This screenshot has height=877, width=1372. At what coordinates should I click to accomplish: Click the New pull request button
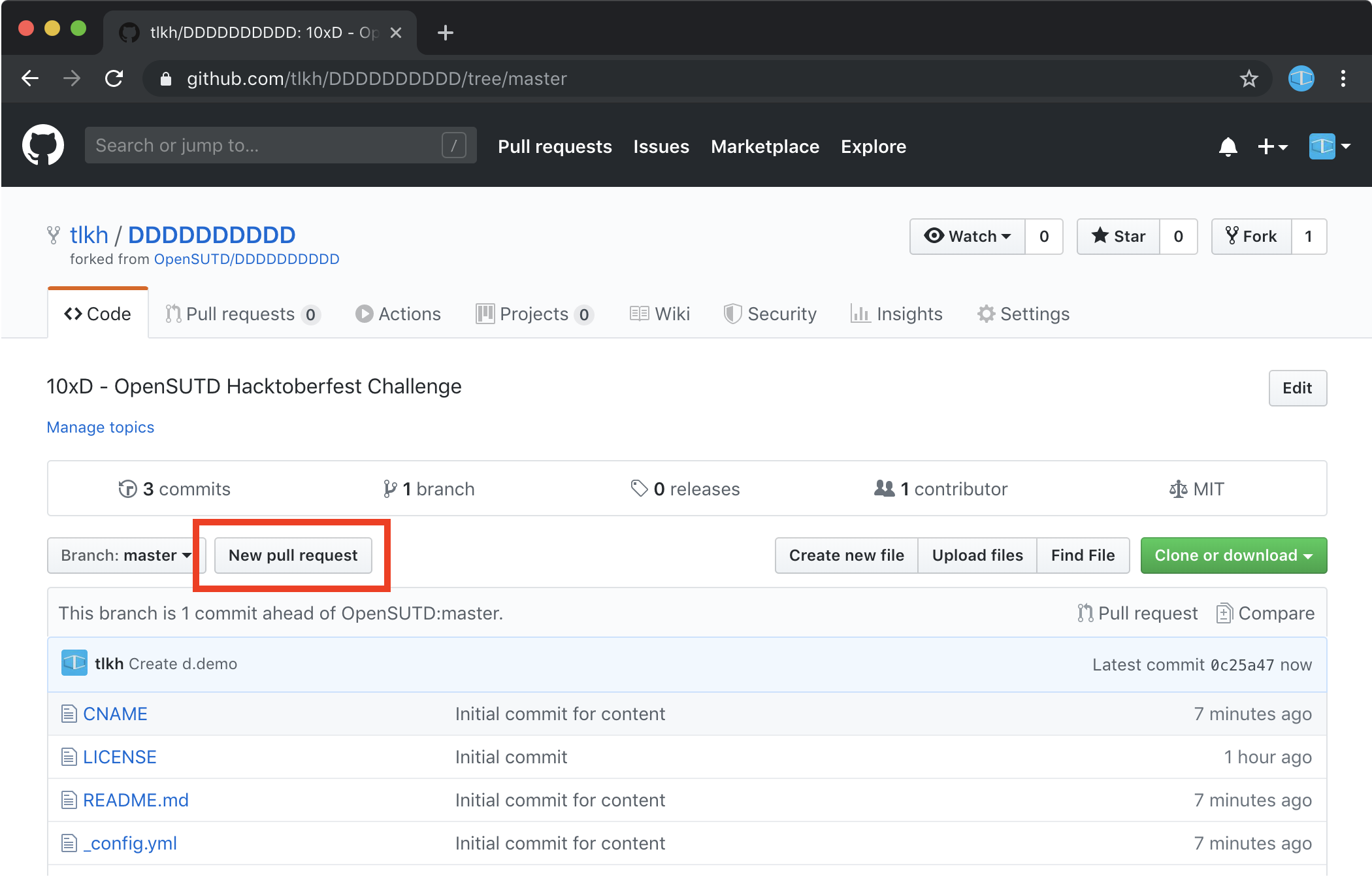[293, 555]
